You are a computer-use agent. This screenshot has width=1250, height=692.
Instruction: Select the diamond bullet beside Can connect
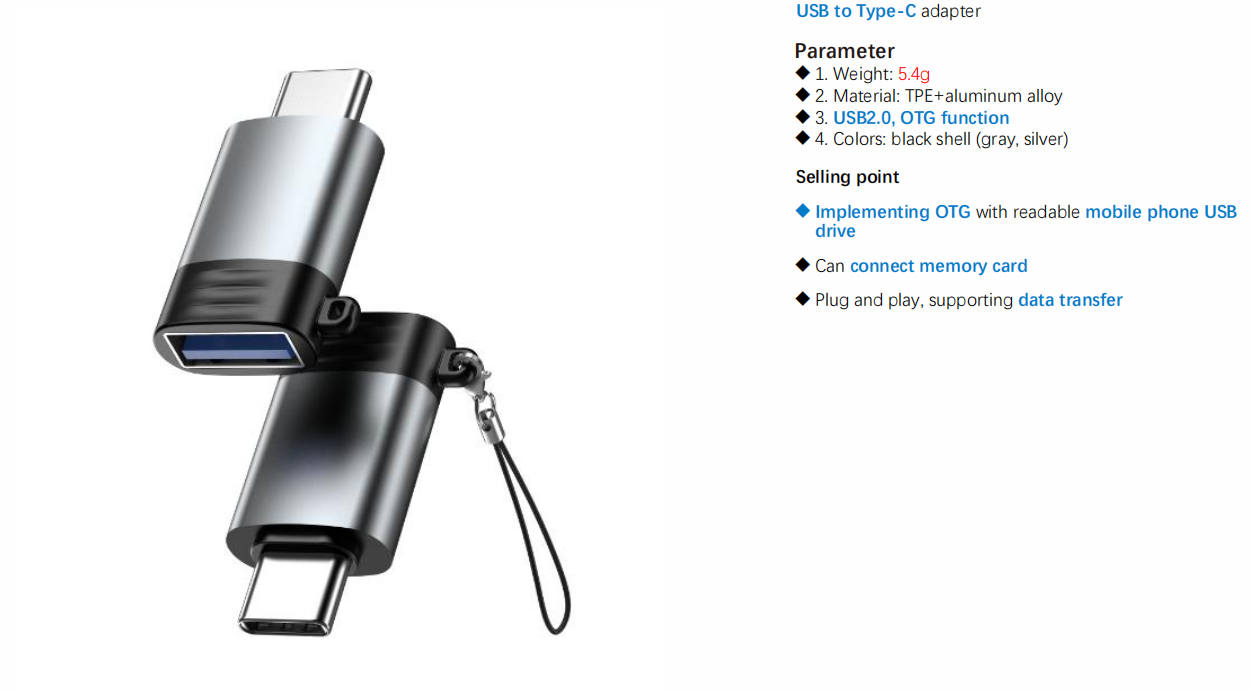pos(802,265)
